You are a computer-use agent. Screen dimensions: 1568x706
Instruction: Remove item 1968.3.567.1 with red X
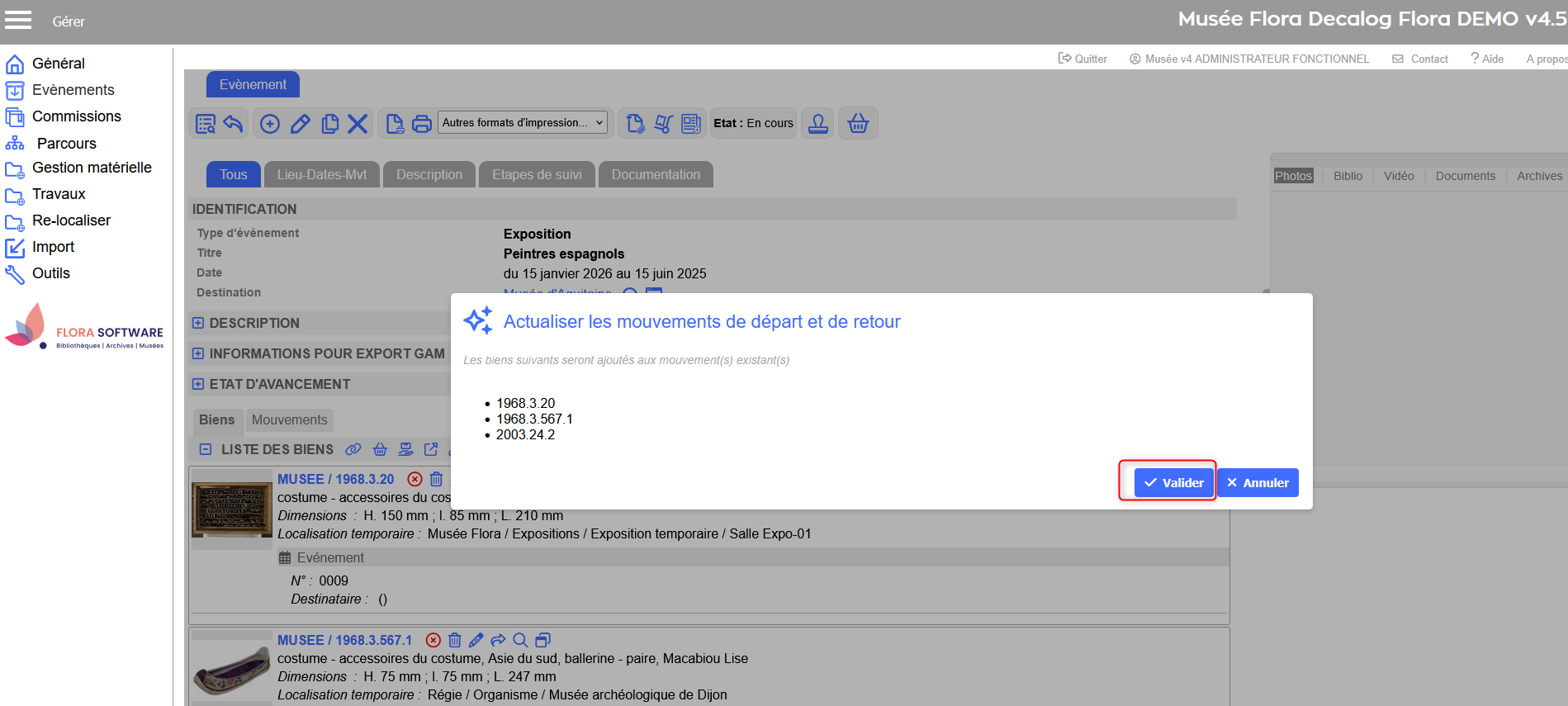coord(433,640)
